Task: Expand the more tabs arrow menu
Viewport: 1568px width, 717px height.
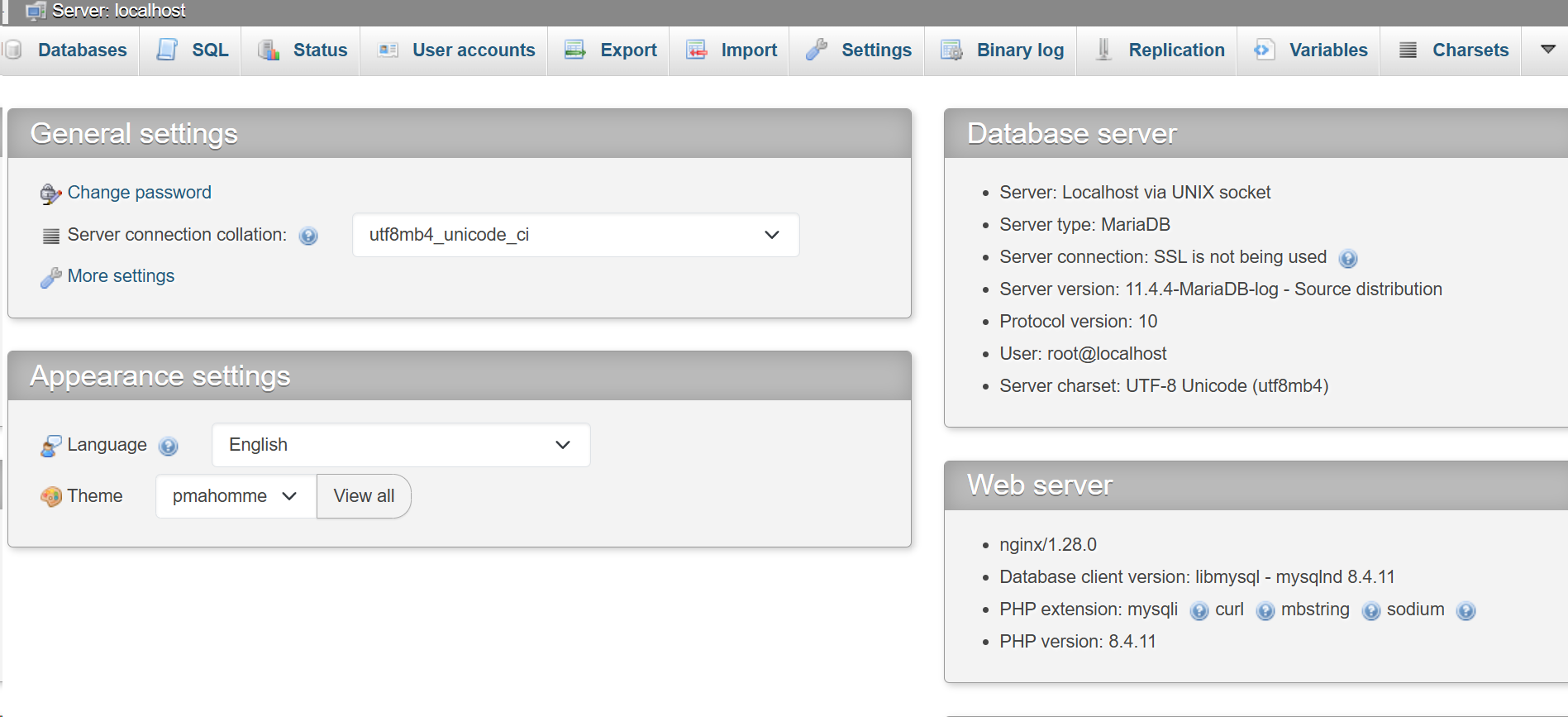Action: click(x=1548, y=50)
